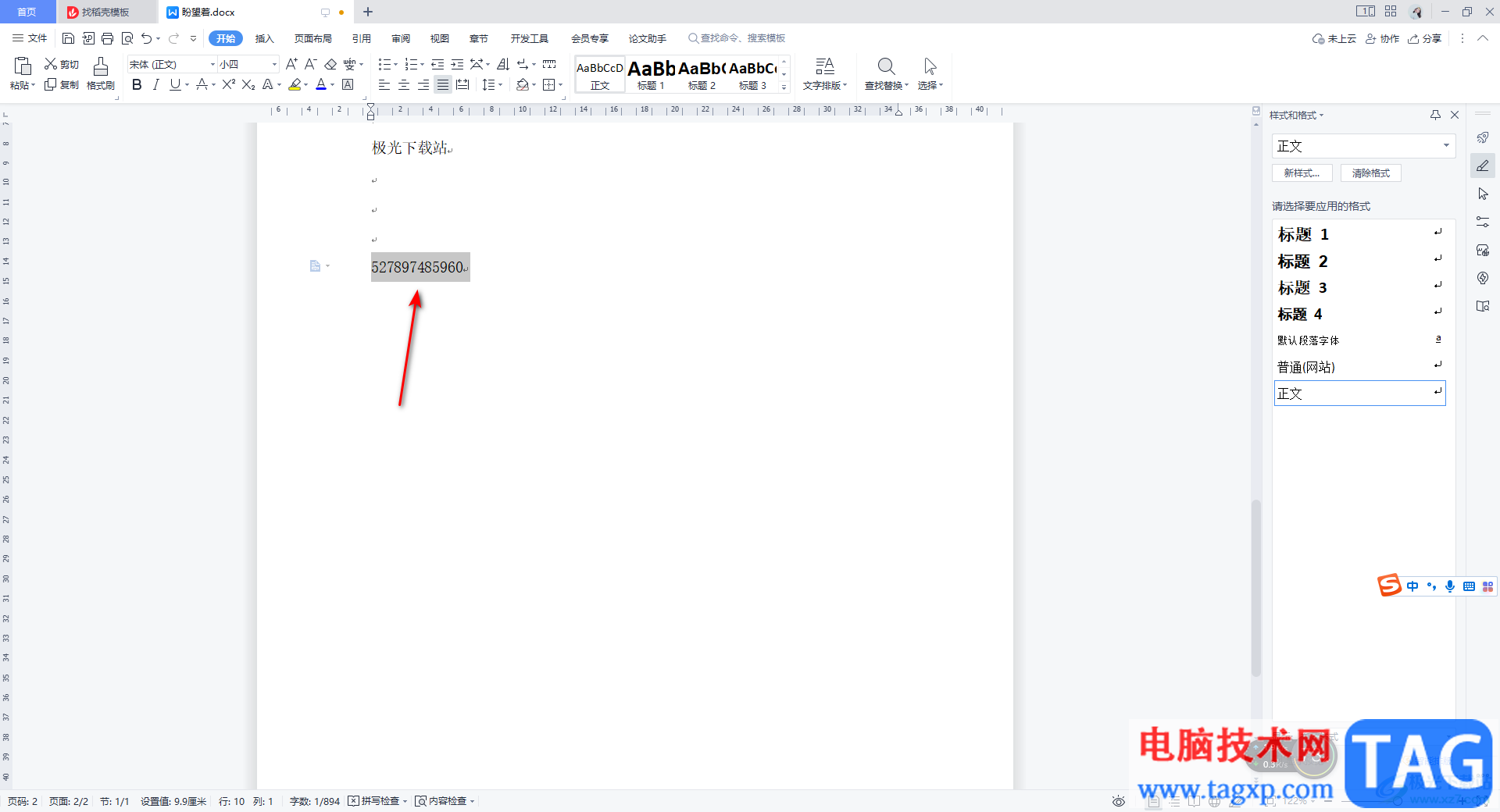Click the Increase font size icon
Screen dimensions: 1500x812
(x=291, y=64)
